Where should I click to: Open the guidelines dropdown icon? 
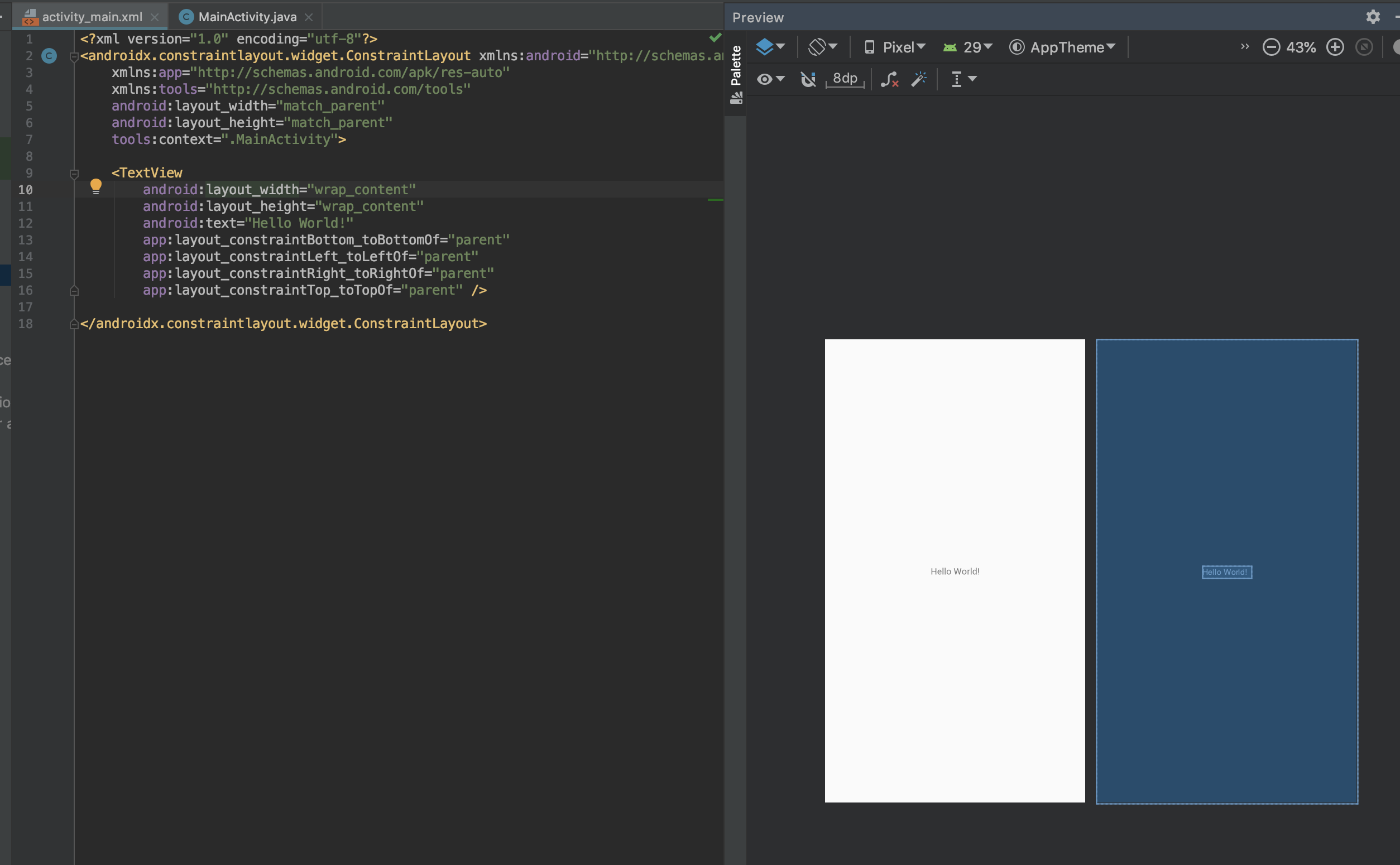coord(963,79)
